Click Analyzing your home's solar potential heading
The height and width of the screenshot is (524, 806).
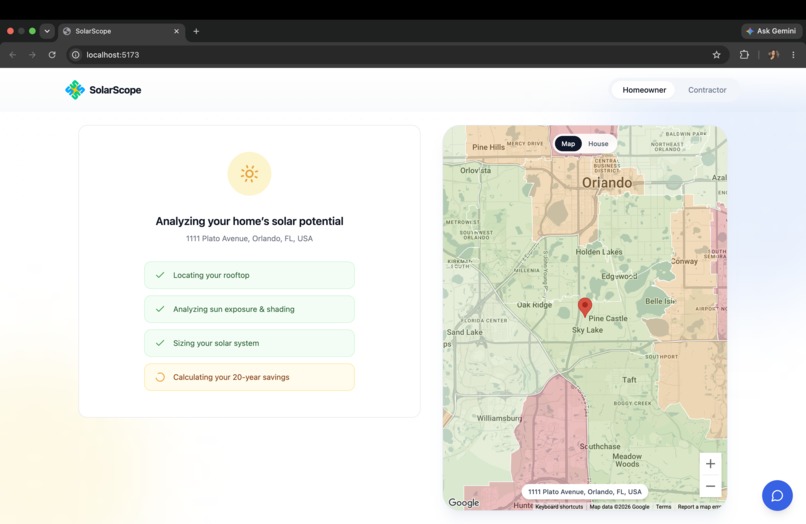coord(249,221)
